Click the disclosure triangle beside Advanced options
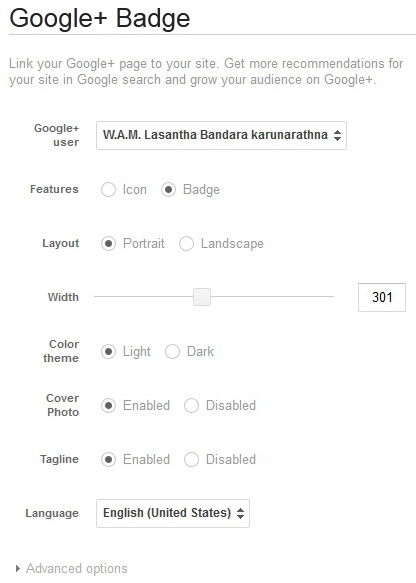The width and height of the screenshot is (416, 583). point(17,568)
